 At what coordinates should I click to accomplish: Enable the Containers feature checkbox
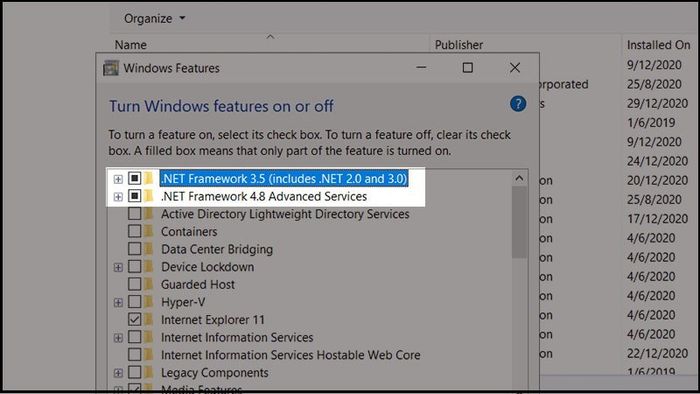point(134,231)
